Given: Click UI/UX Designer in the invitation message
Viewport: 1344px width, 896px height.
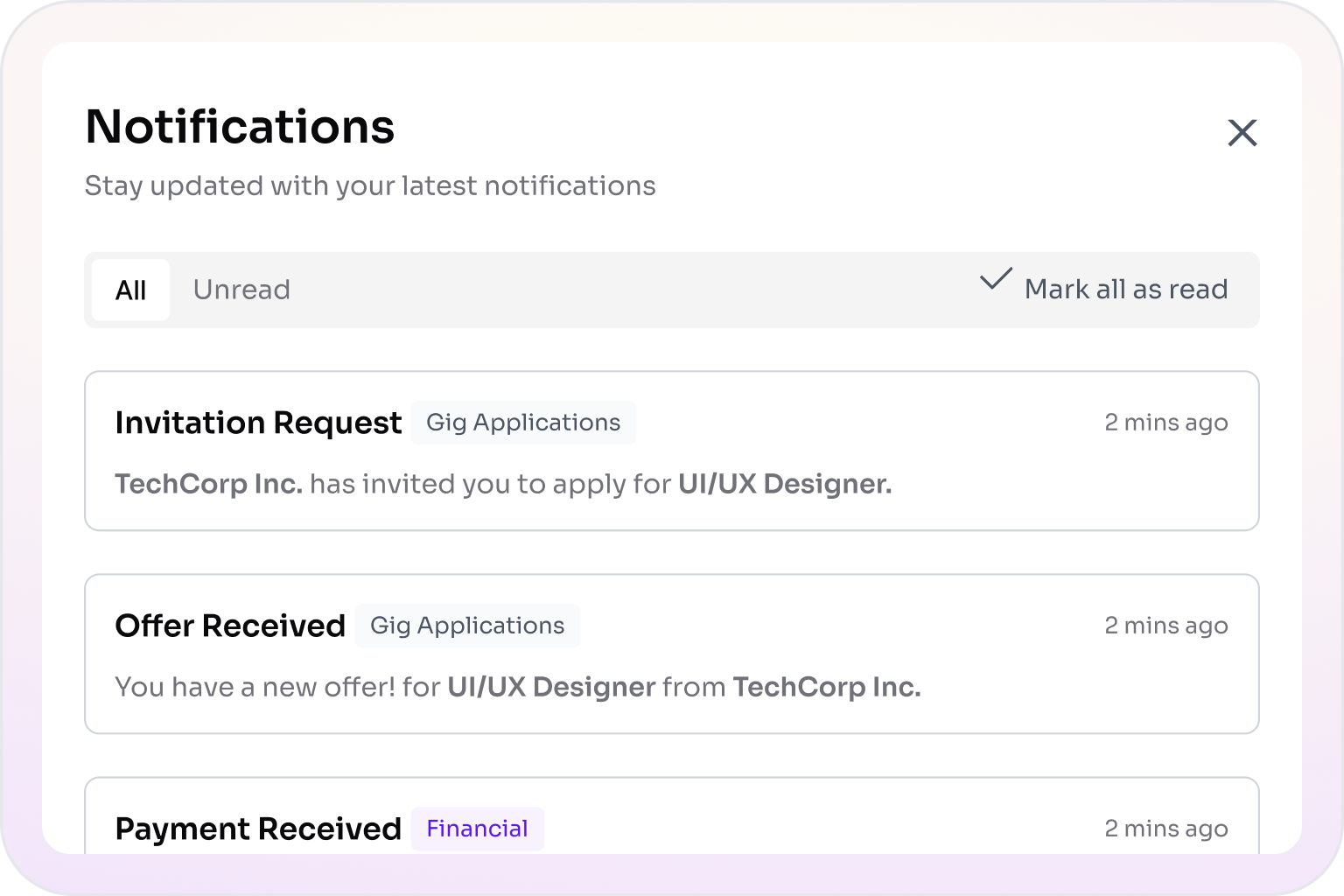Looking at the screenshot, I should coord(784,484).
